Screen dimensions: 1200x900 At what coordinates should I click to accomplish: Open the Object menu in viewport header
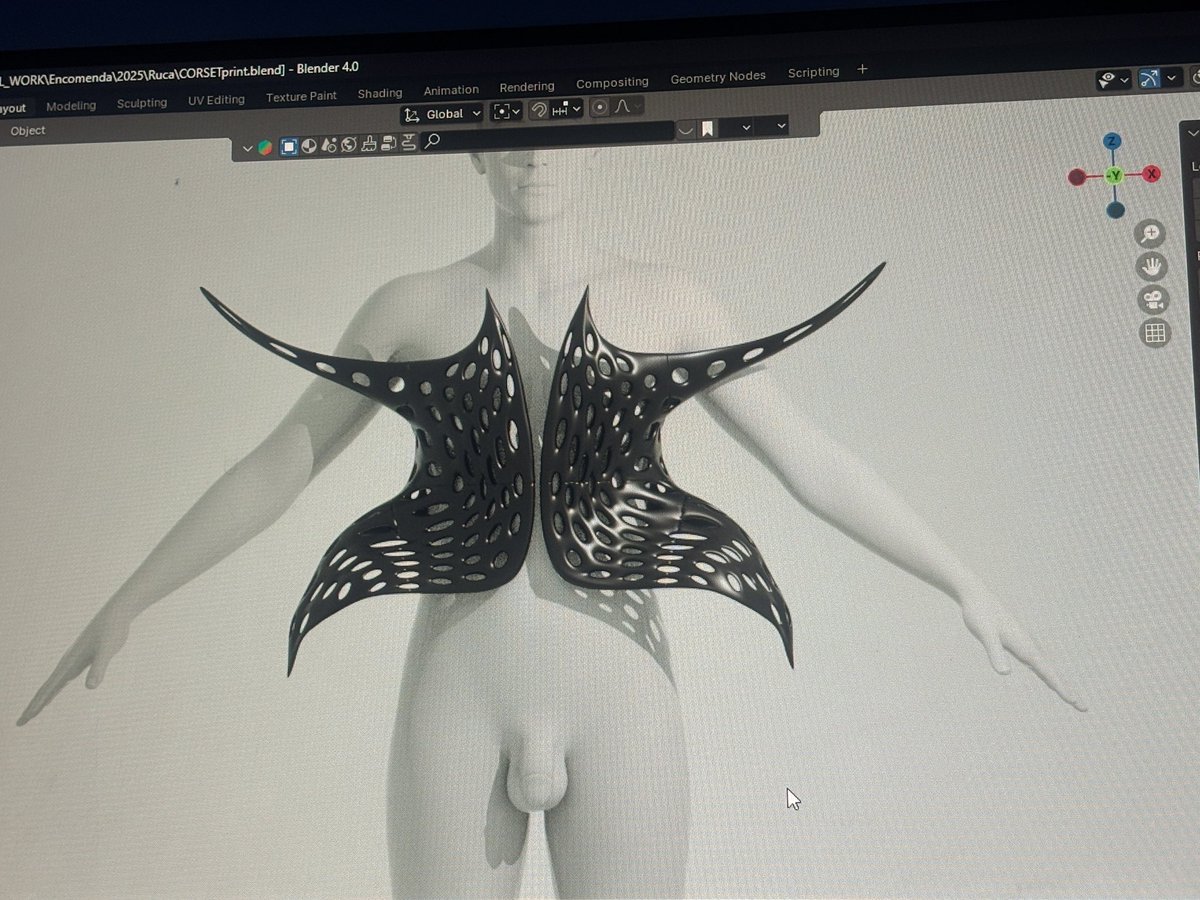coord(28,131)
